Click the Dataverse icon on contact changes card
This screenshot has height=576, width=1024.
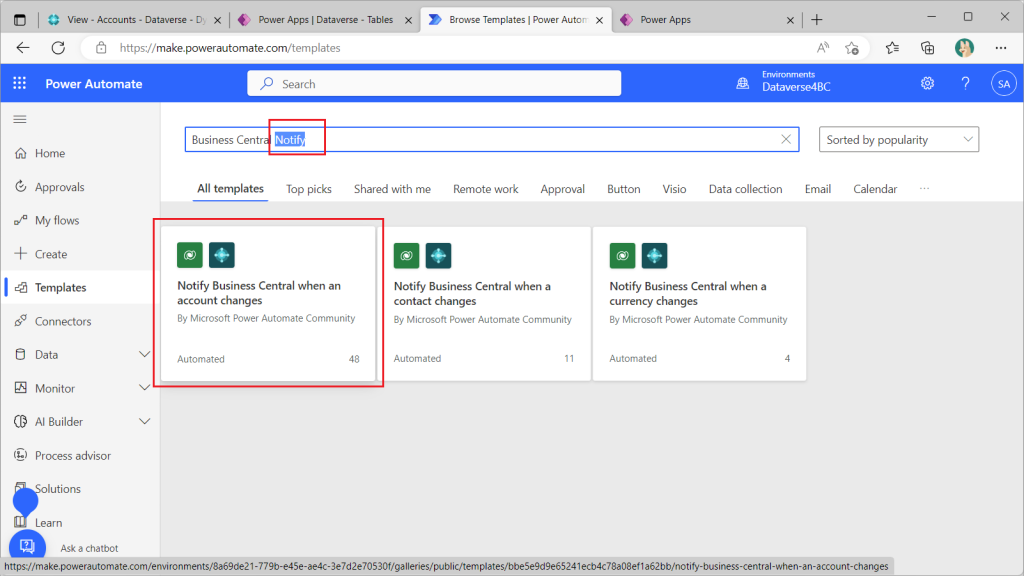pyautogui.click(x=406, y=255)
